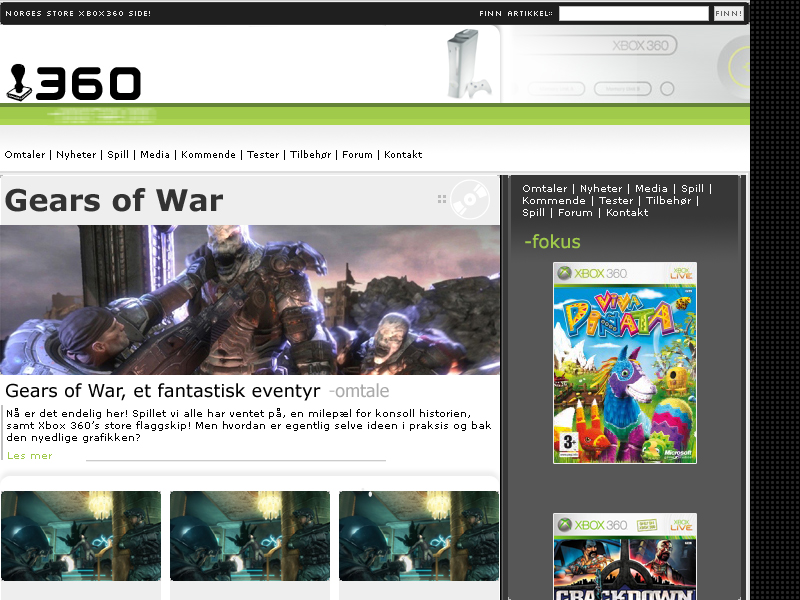Click Tester link in dark sidebar
The image size is (800, 600).
(616, 201)
